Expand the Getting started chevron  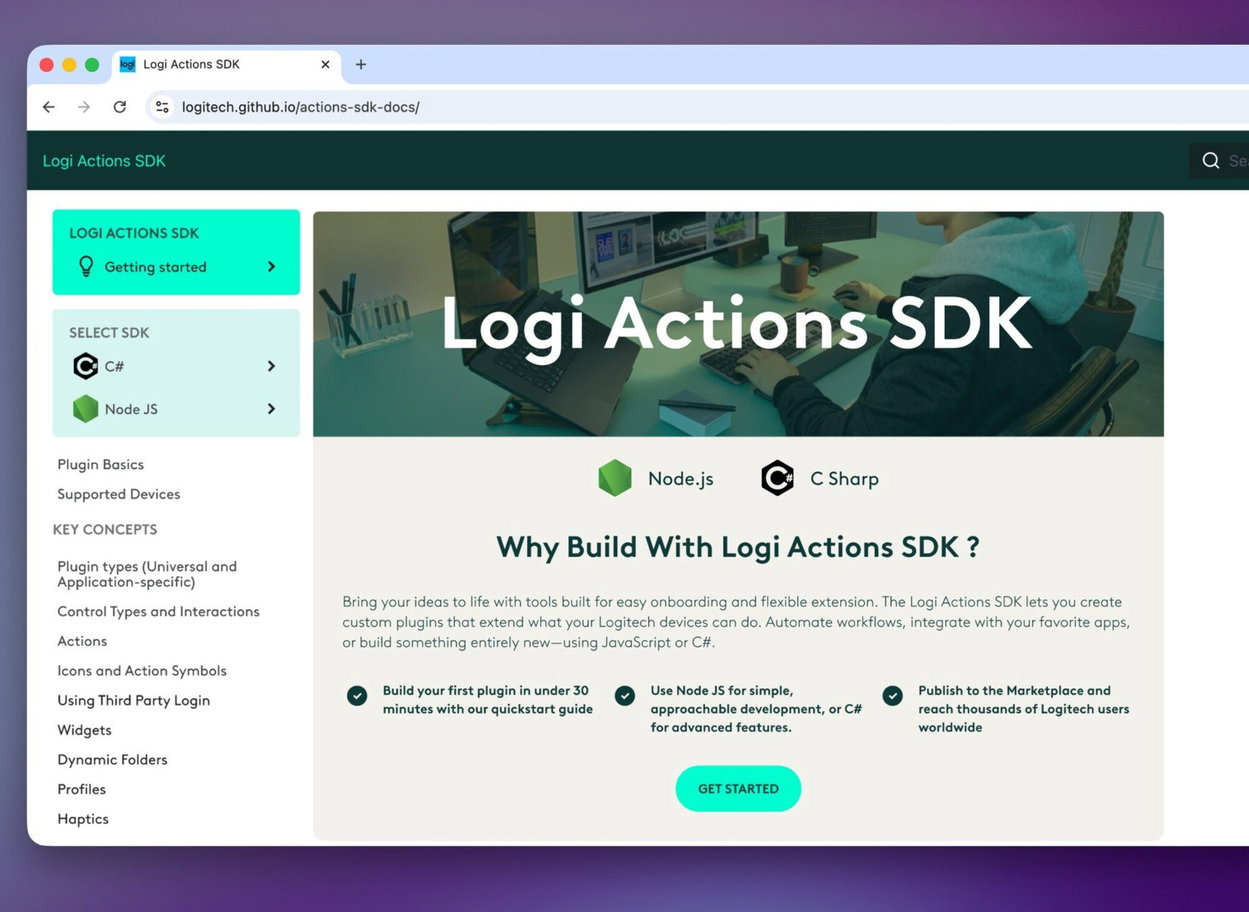(271, 267)
